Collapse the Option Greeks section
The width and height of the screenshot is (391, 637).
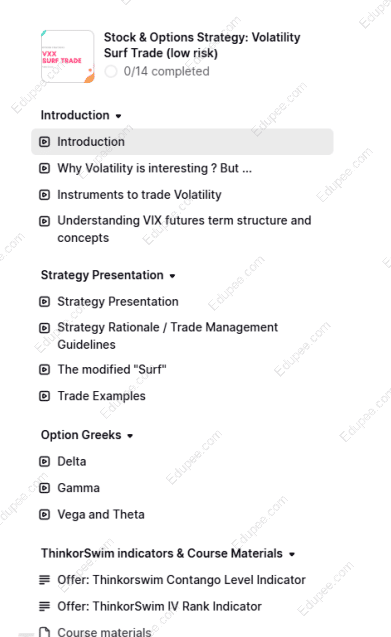coord(130,436)
